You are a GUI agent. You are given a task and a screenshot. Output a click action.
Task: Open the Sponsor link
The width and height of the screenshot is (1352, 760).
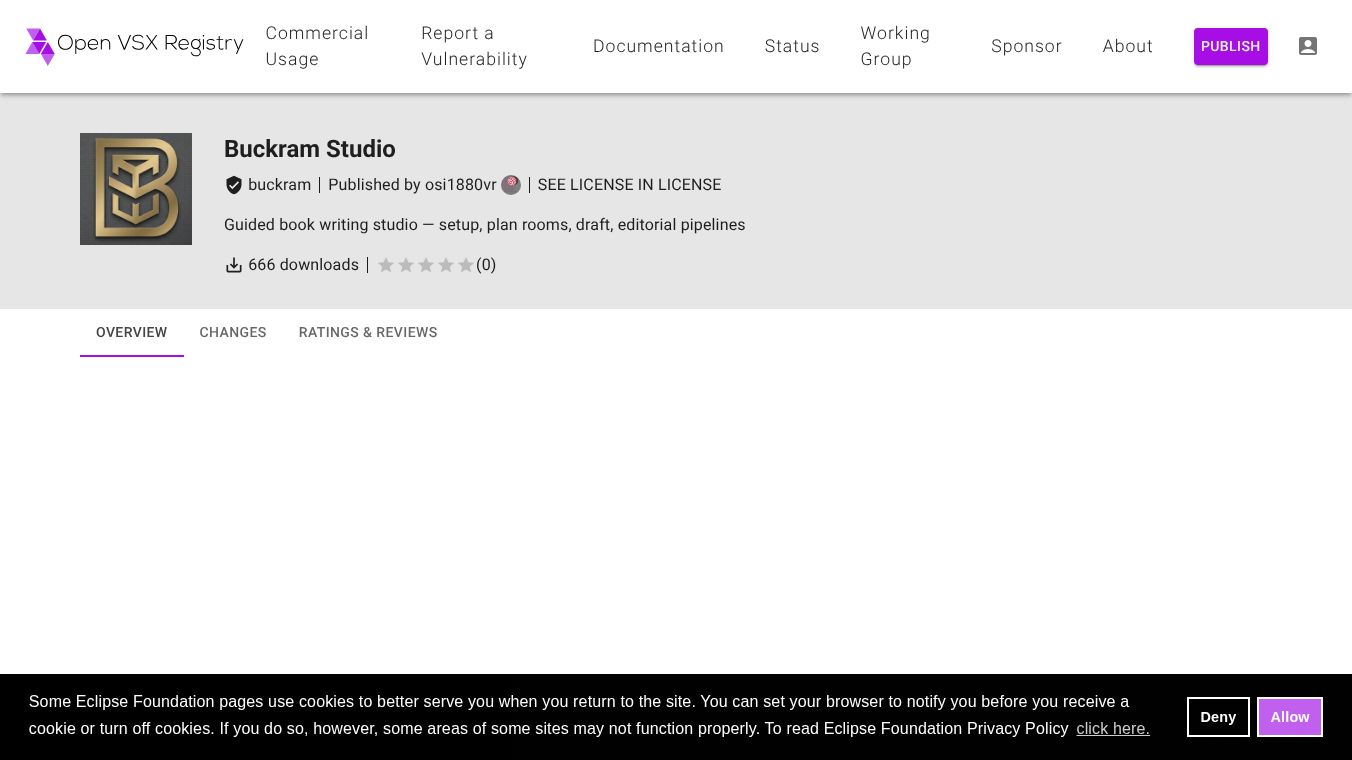click(1026, 46)
